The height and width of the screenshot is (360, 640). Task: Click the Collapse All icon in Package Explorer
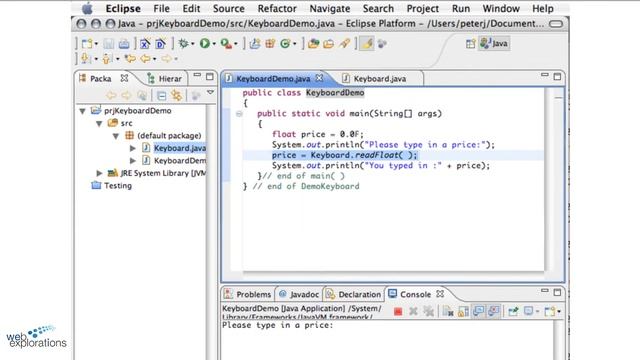162,96
